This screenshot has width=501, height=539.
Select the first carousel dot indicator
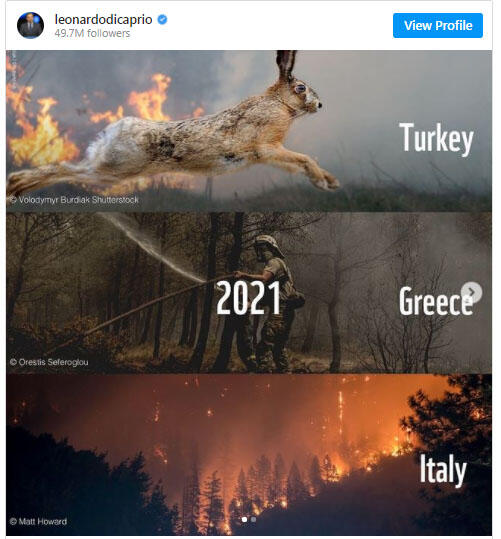(244, 519)
